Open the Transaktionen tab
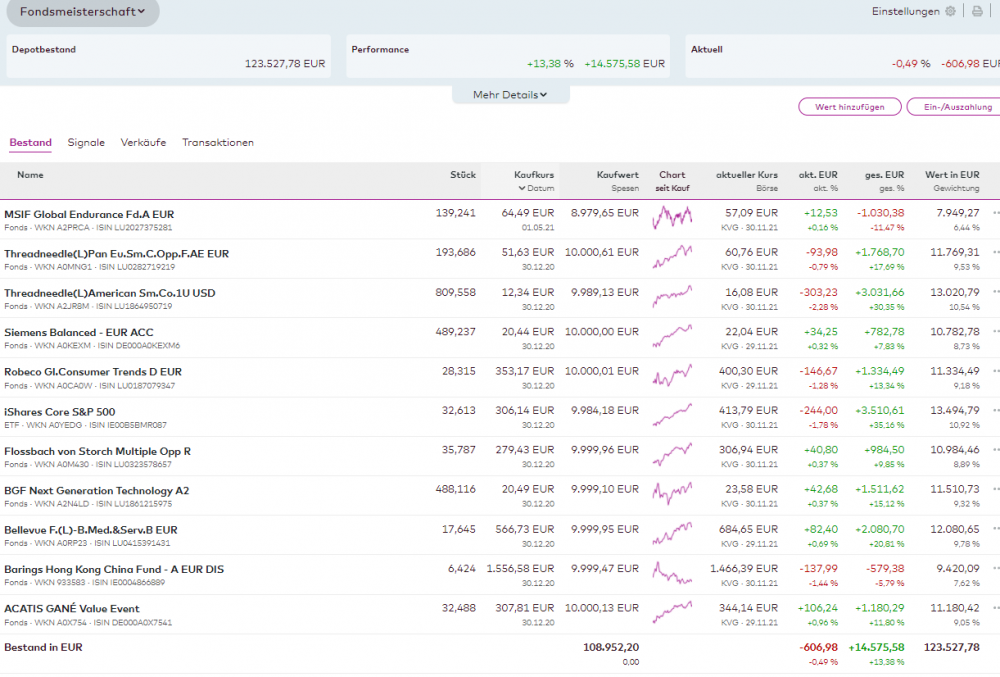1000x677 pixels. click(x=218, y=143)
